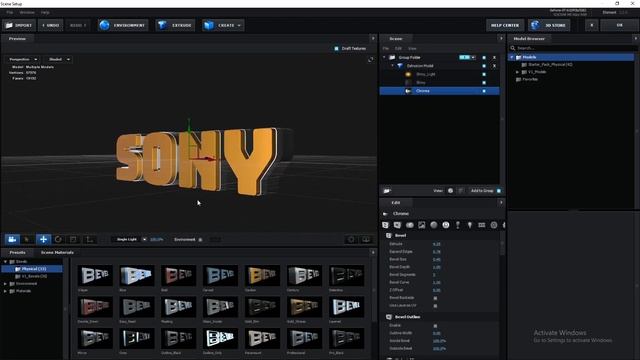Image resolution: width=640 pixels, height=360 pixels.
Task: Toggle visibility of Chrome material
Action: (x=484, y=91)
